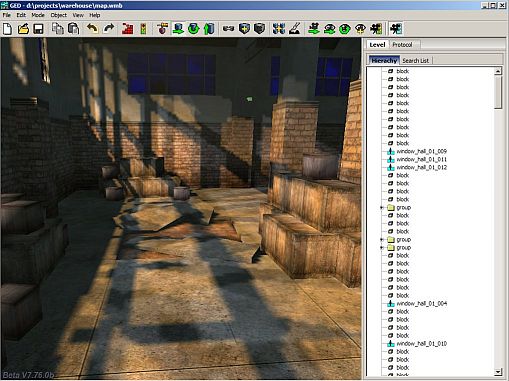The width and height of the screenshot is (509, 381).
Task: Open a level with the folder icon
Action: pos(23,29)
